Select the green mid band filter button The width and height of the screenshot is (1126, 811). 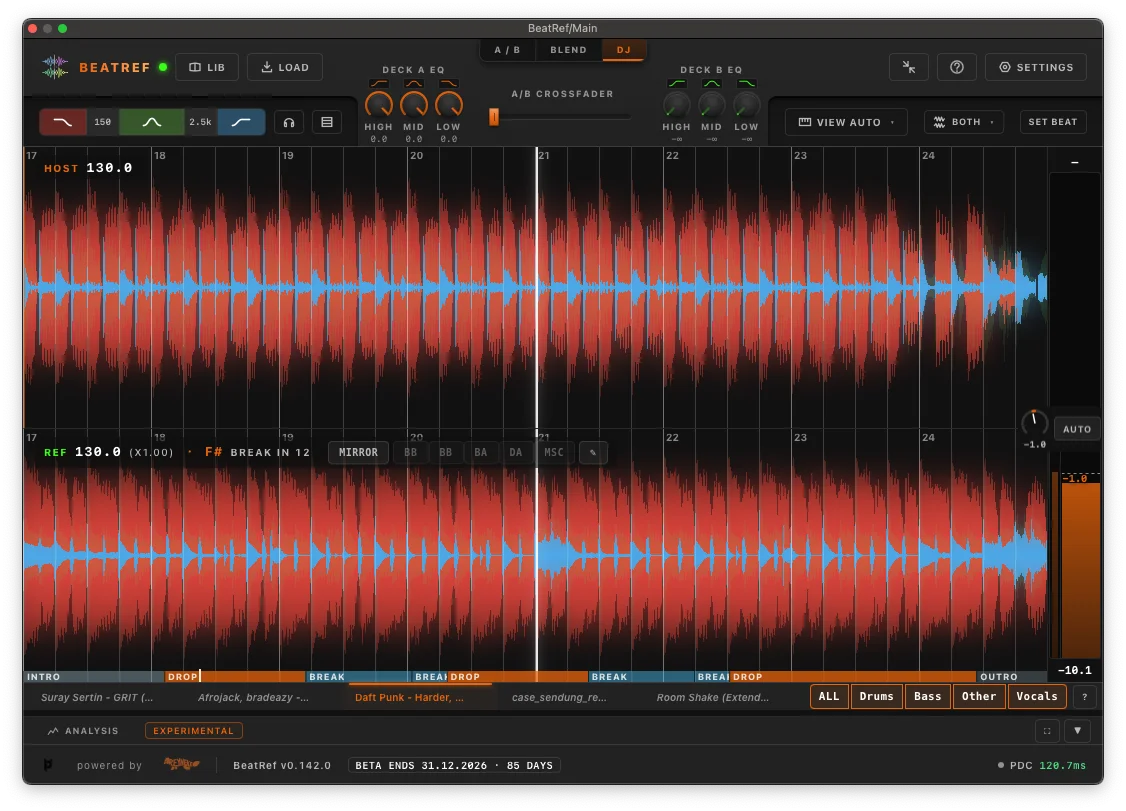pyautogui.click(x=152, y=122)
